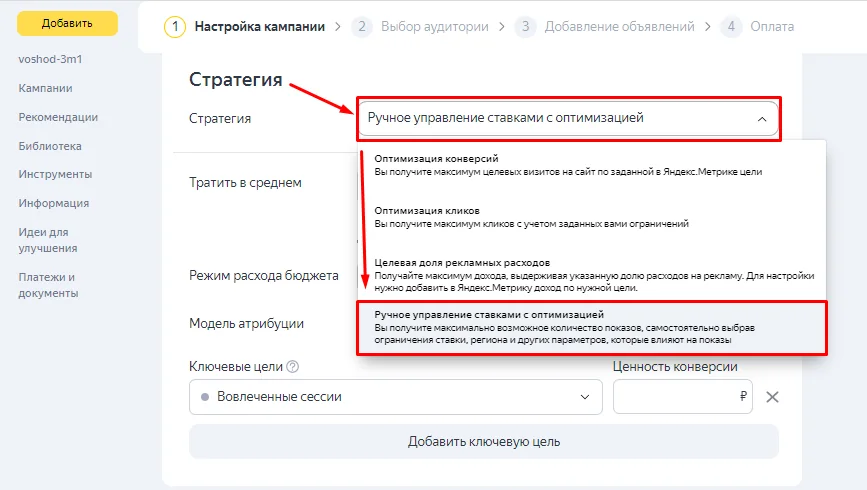The height and width of the screenshot is (490, 867).
Task: Open Инструменты in the sidebar
Action: [55, 174]
